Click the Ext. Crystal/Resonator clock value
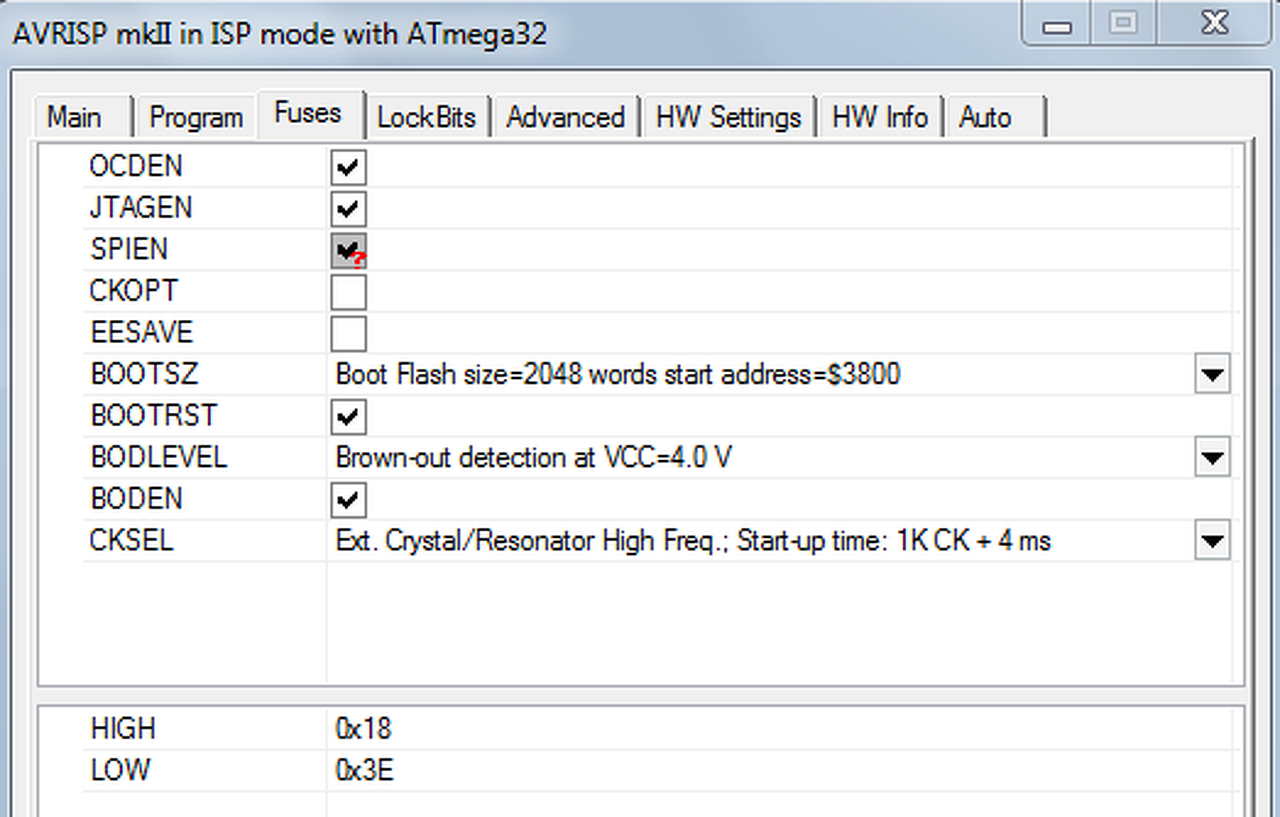The image size is (1280, 817). pos(762,541)
